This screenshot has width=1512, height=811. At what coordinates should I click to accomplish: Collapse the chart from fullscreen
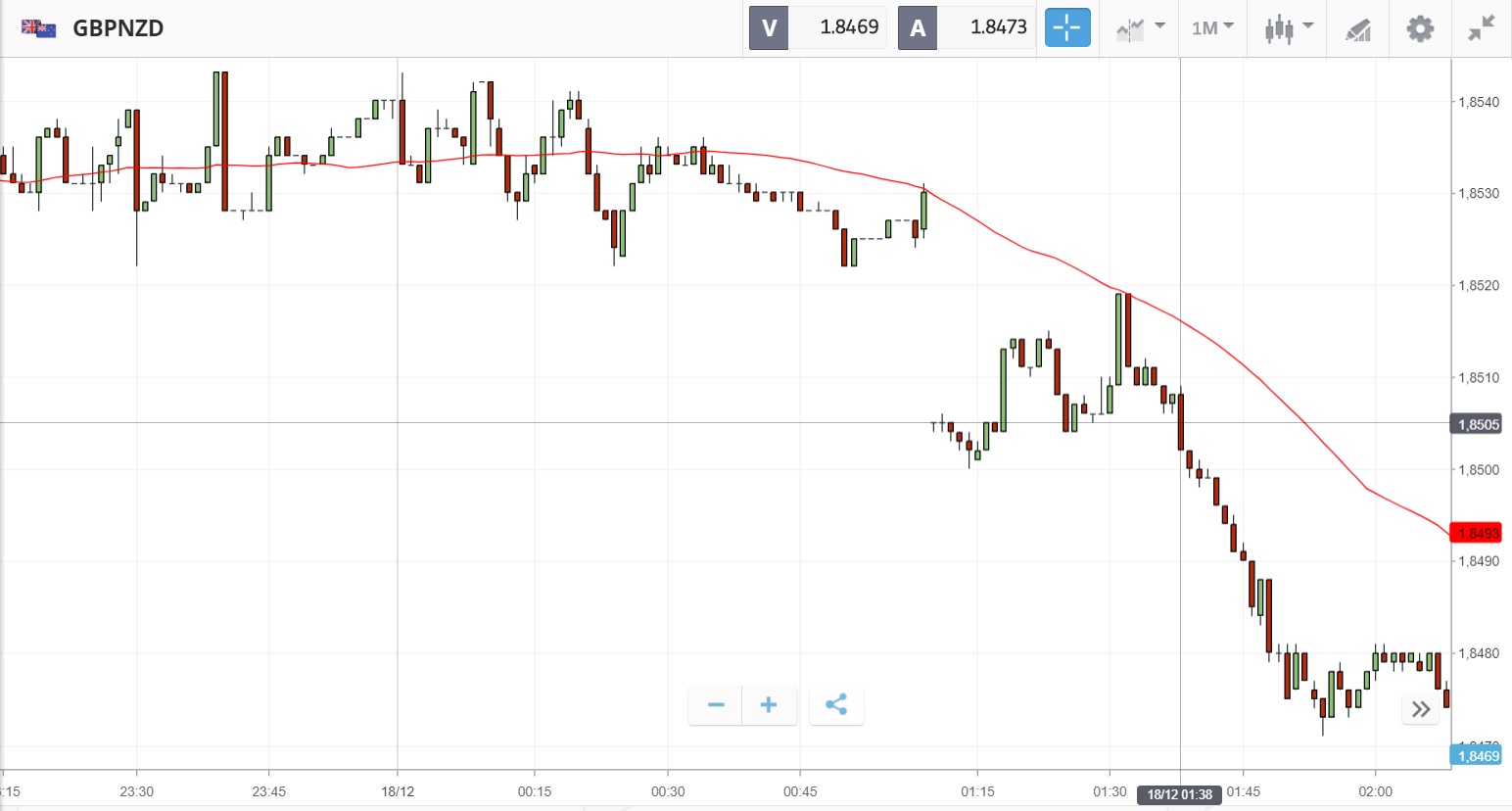(1481, 28)
